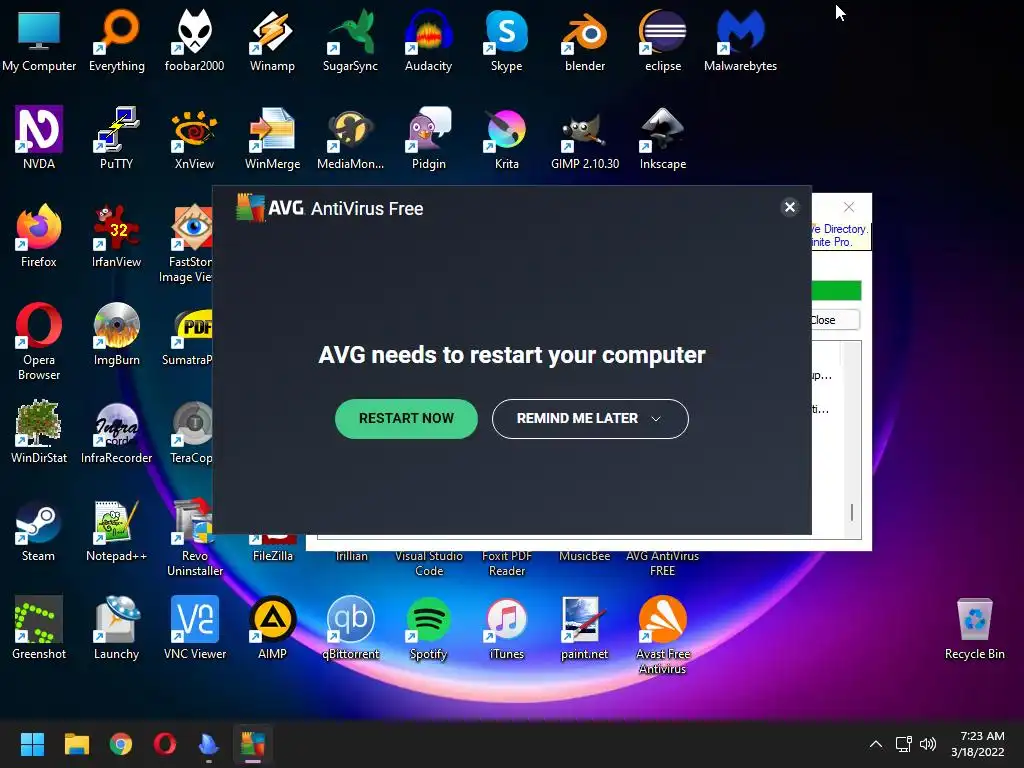1024x768 pixels.
Task: Select the Avast Free Antivirus desktop icon
Action: pos(663,635)
